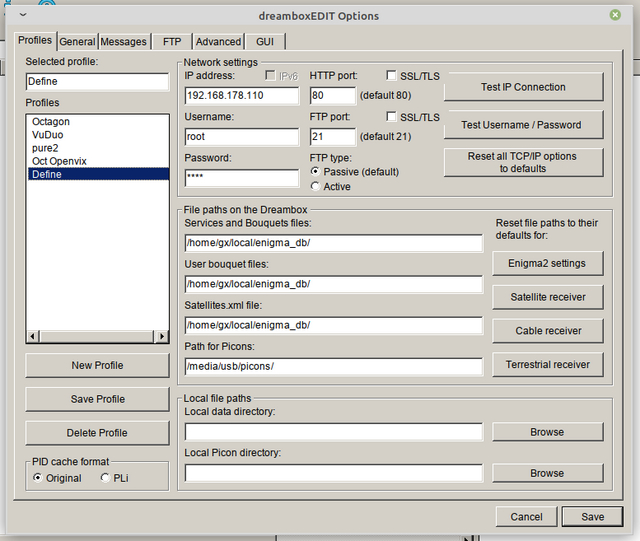
Task: Select the Octagon profile
Action: [98, 122]
